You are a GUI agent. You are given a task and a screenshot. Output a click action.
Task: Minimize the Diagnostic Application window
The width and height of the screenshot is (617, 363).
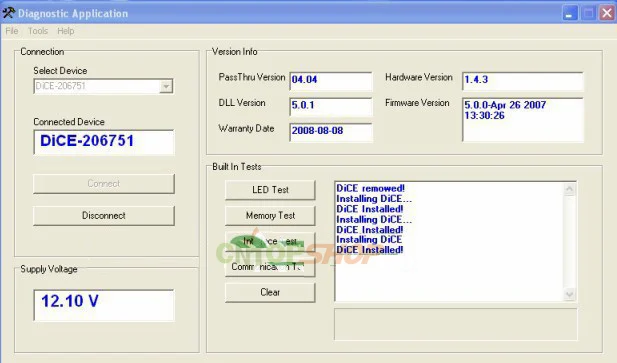[x=569, y=13]
